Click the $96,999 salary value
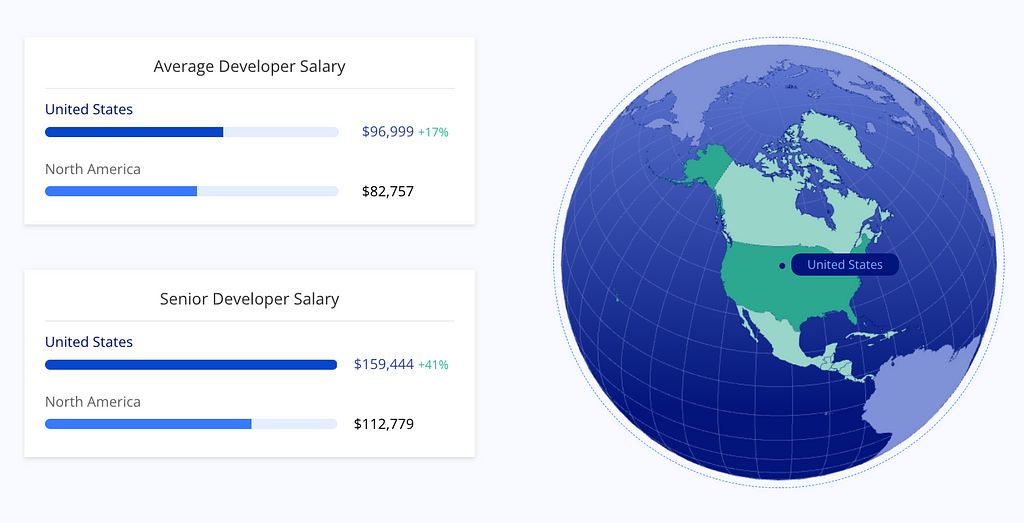The image size is (1024, 523). tap(388, 132)
